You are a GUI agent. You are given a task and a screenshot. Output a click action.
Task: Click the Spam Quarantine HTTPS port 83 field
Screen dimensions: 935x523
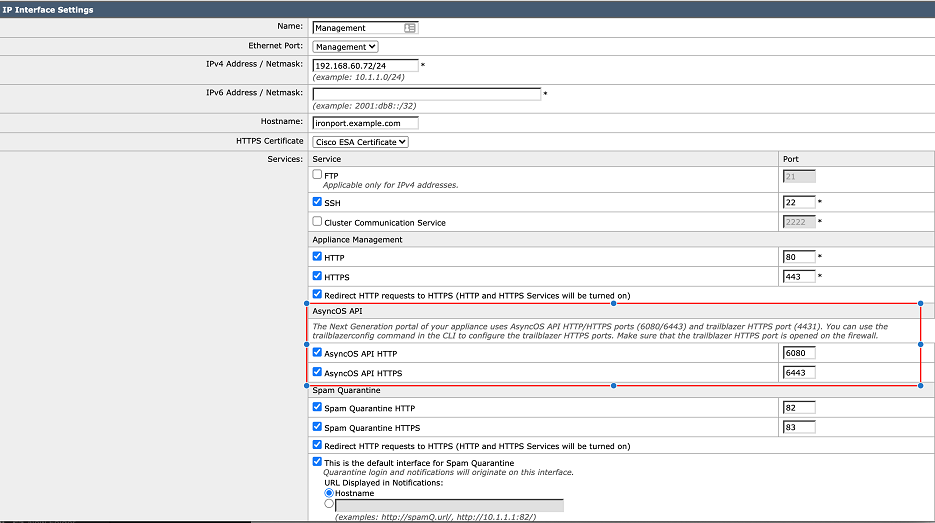[798, 428]
